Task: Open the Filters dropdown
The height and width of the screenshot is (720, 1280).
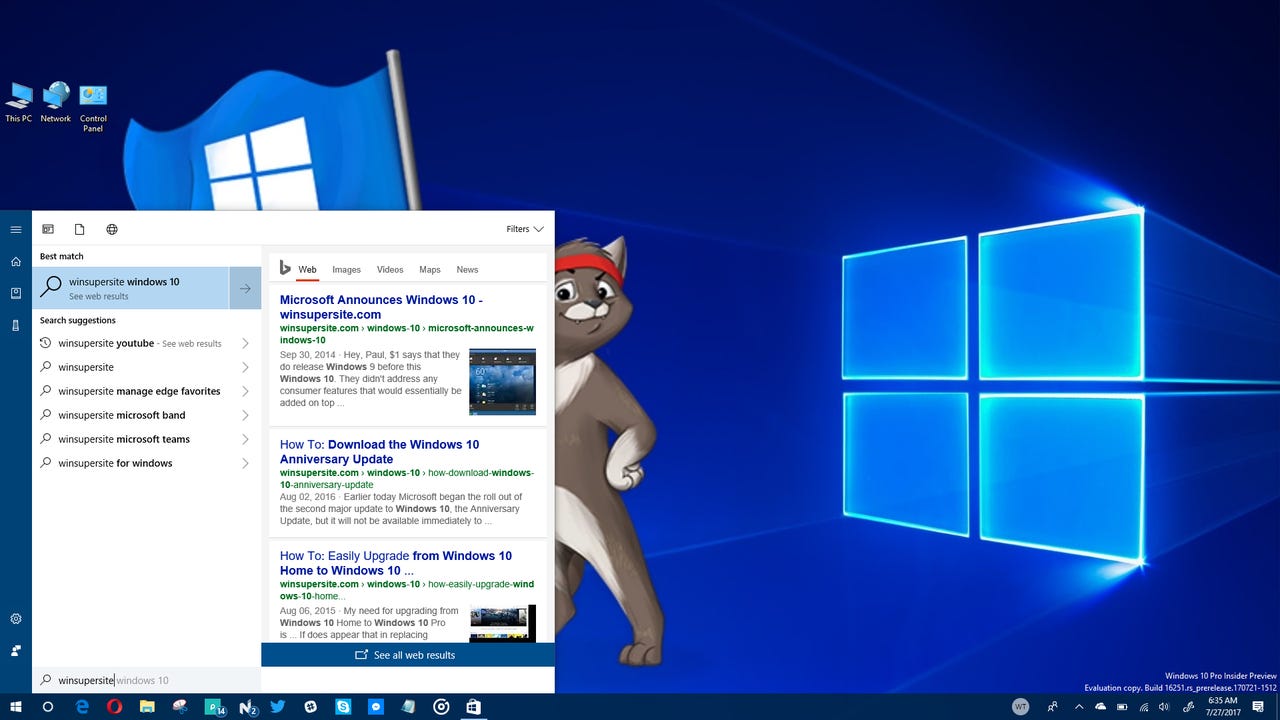Action: 524,228
